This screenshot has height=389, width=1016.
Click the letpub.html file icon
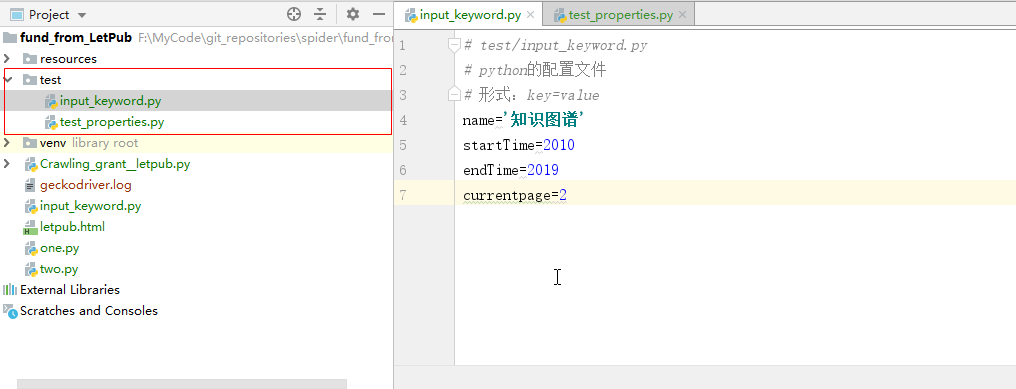tap(30, 228)
